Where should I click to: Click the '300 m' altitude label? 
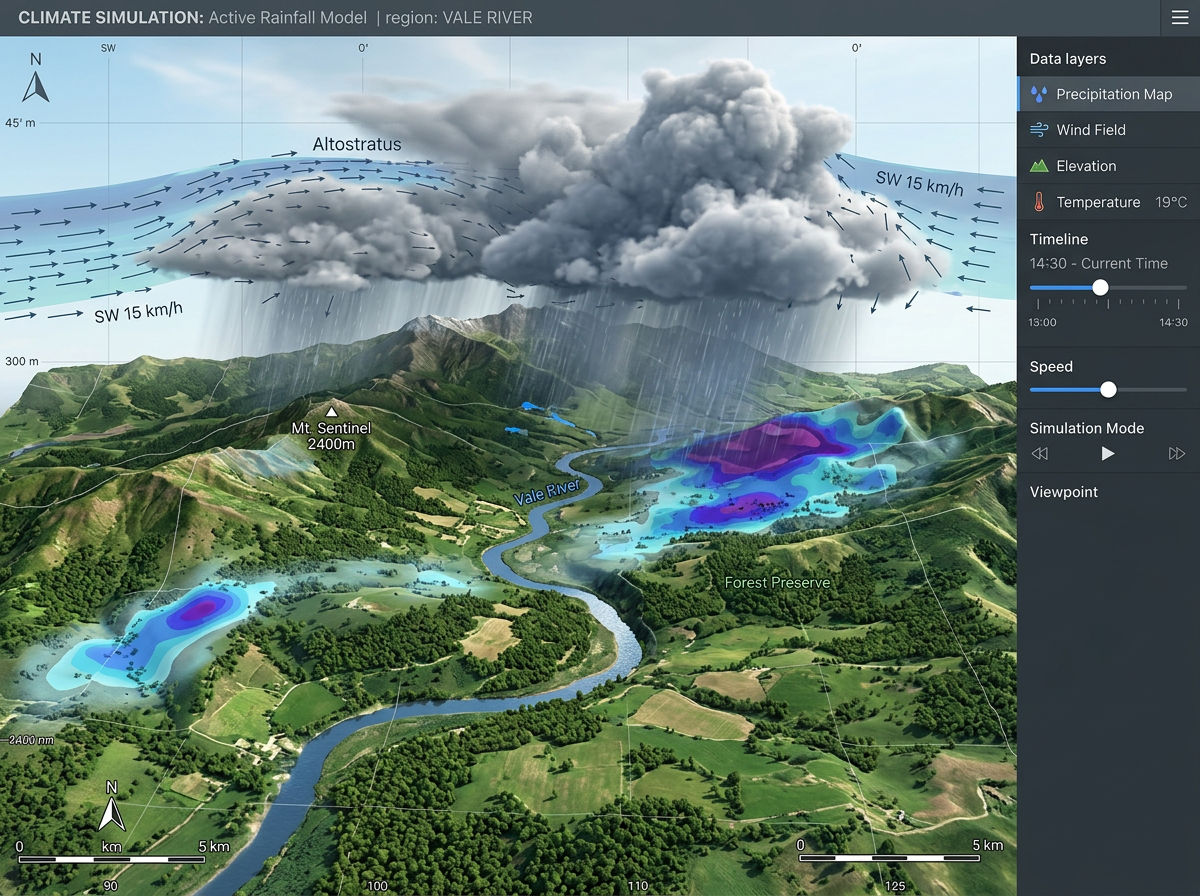coord(21,361)
